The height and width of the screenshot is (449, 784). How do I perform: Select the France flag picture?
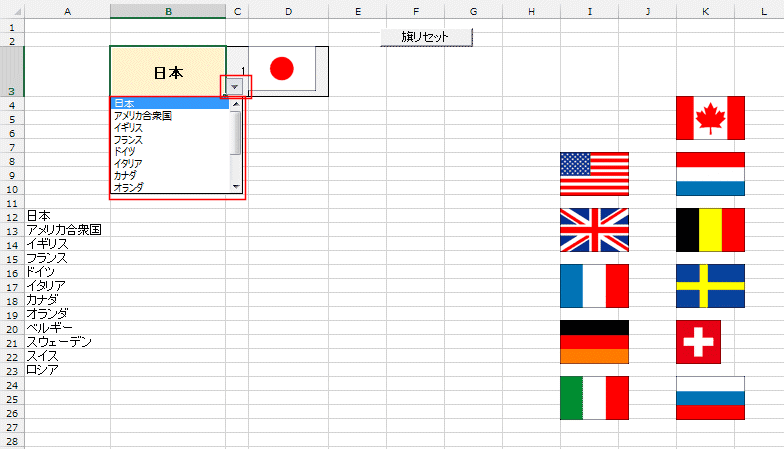(x=594, y=286)
